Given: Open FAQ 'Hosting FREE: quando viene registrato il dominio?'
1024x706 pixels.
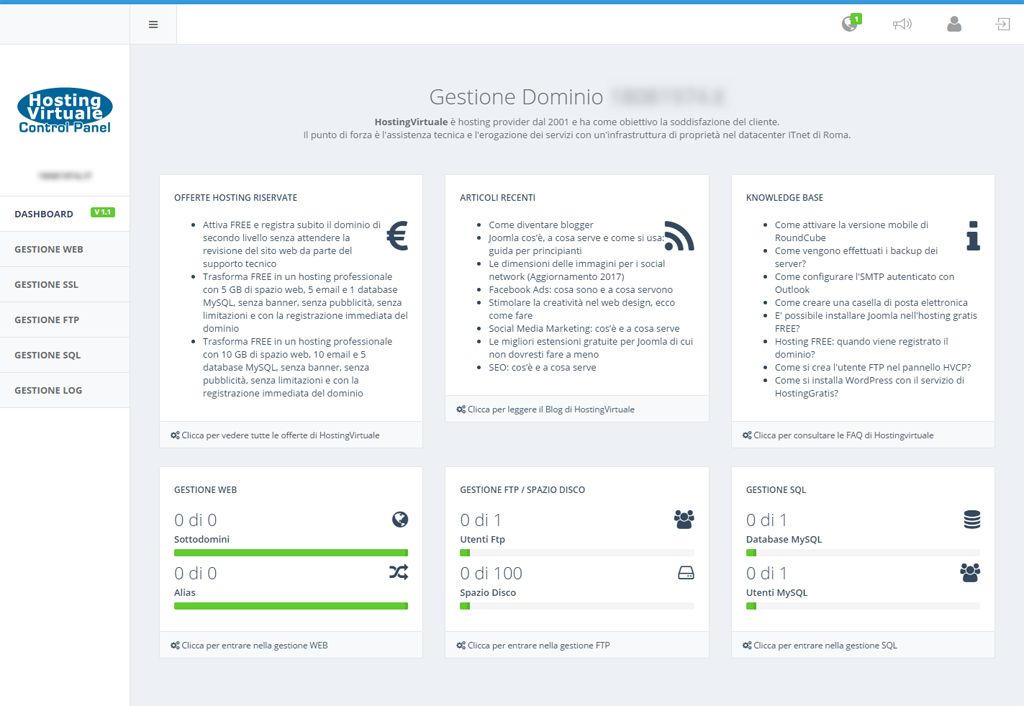Looking at the screenshot, I should pyautogui.click(x=861, y=347).
